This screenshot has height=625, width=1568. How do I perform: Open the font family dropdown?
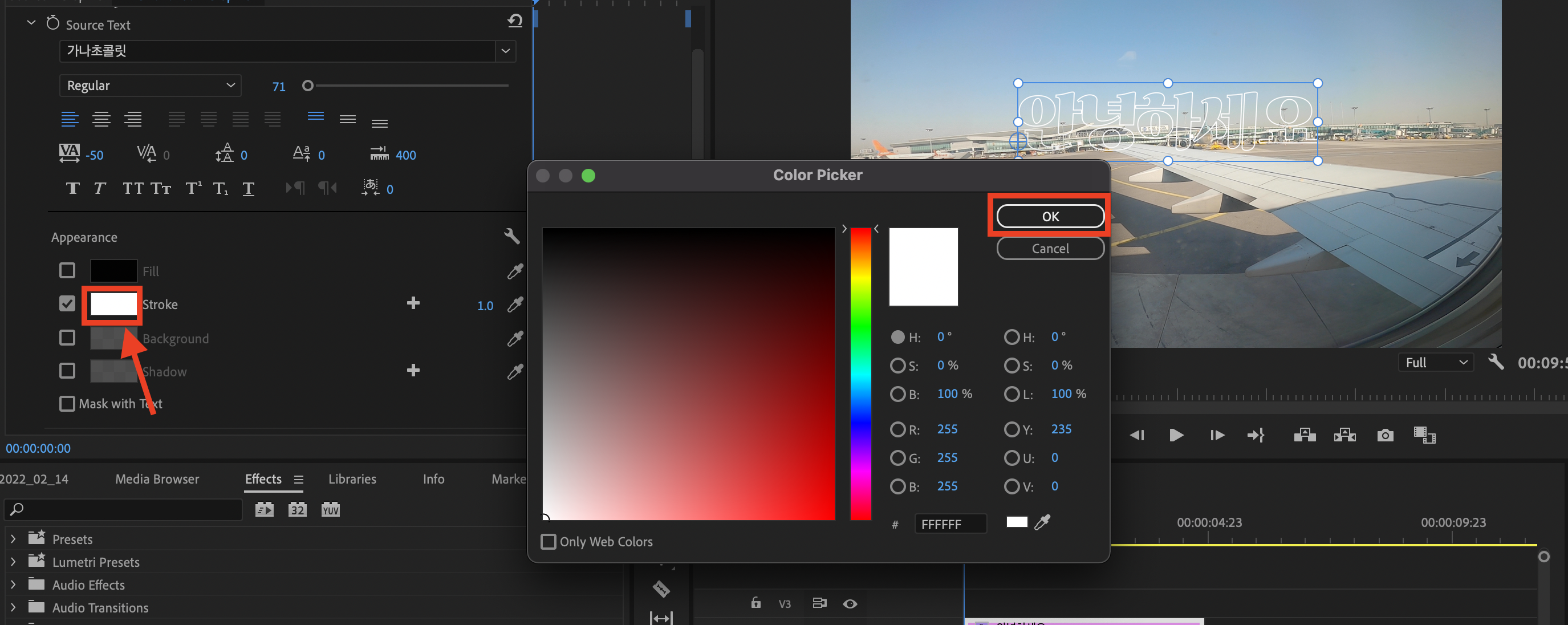(505, 51)
